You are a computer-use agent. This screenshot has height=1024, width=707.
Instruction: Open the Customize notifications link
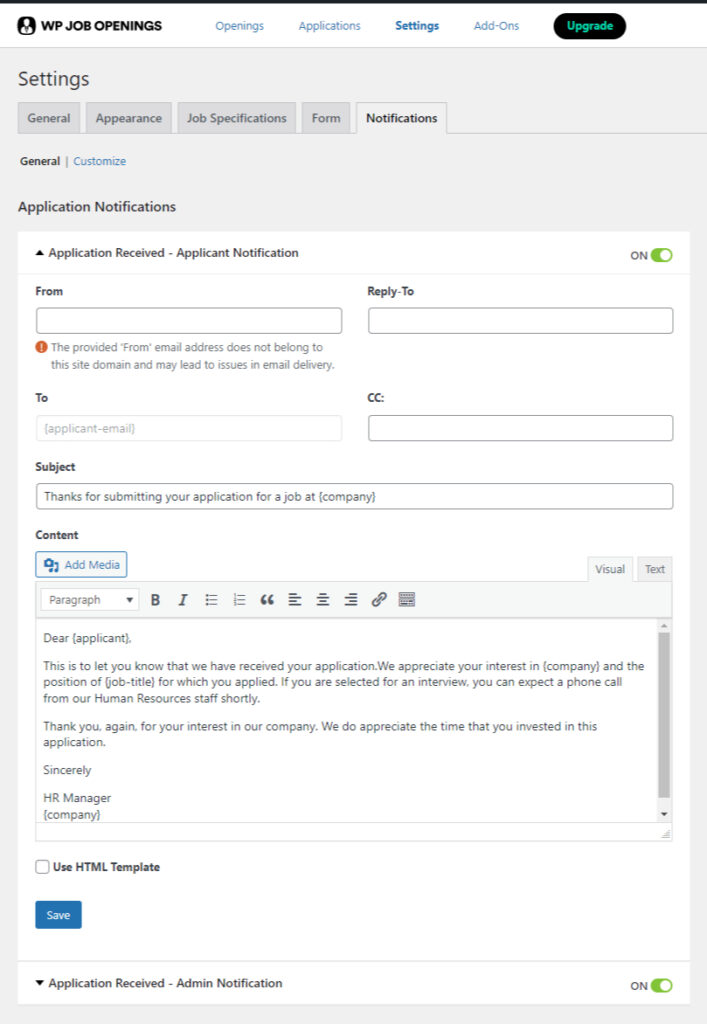point(99,161)
